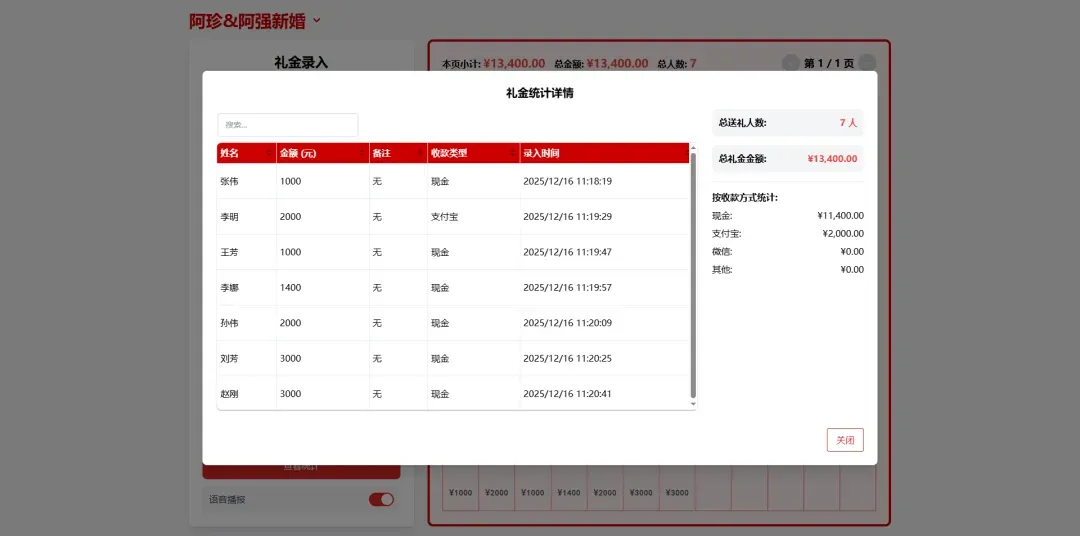Click amount 2000 in 孙伟's row

[x=323, y=323]
